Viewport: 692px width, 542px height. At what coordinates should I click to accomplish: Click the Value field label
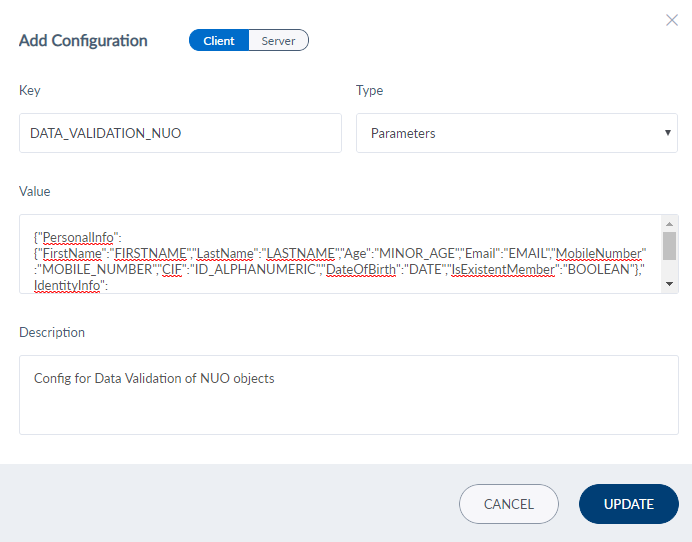[35, 191]
